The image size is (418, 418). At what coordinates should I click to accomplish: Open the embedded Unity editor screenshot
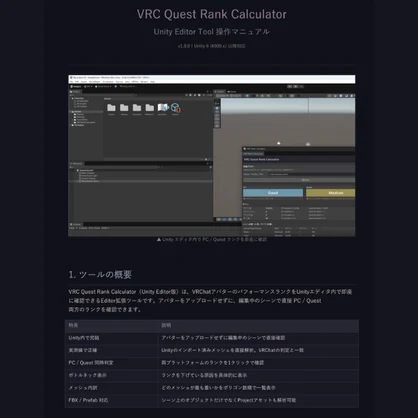[212, 156]
